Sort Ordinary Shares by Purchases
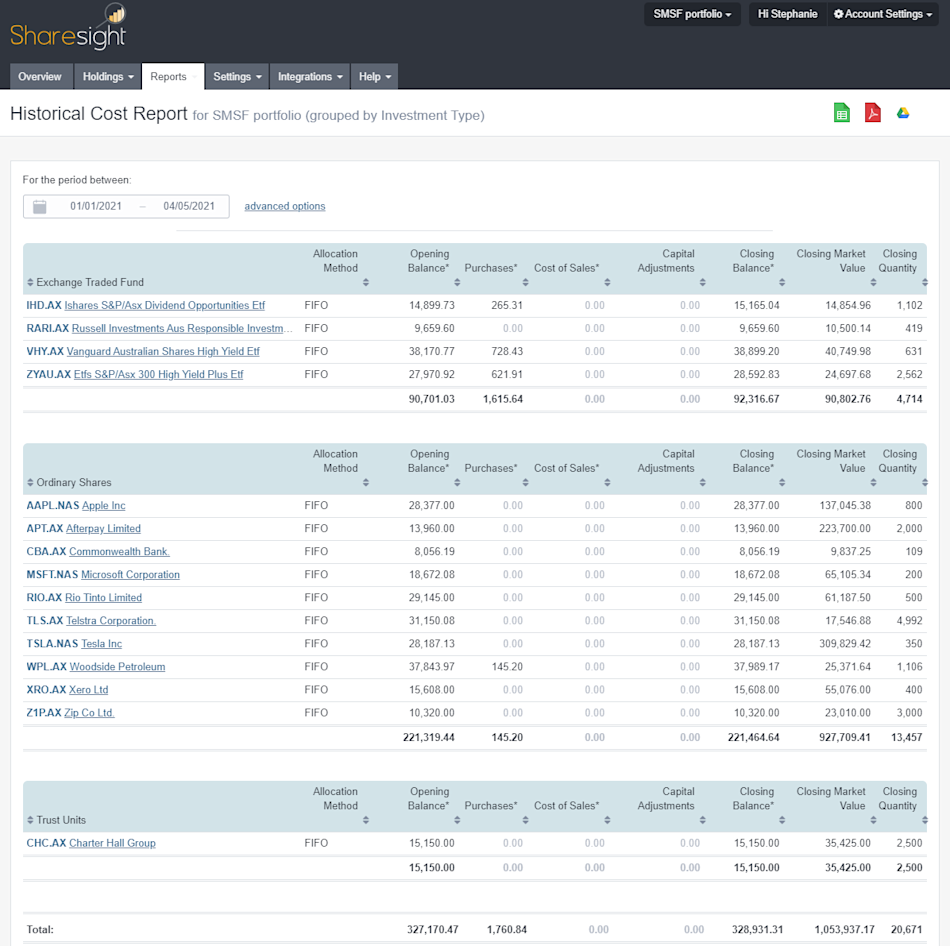The image size is (950, 946). coord(525,482)
